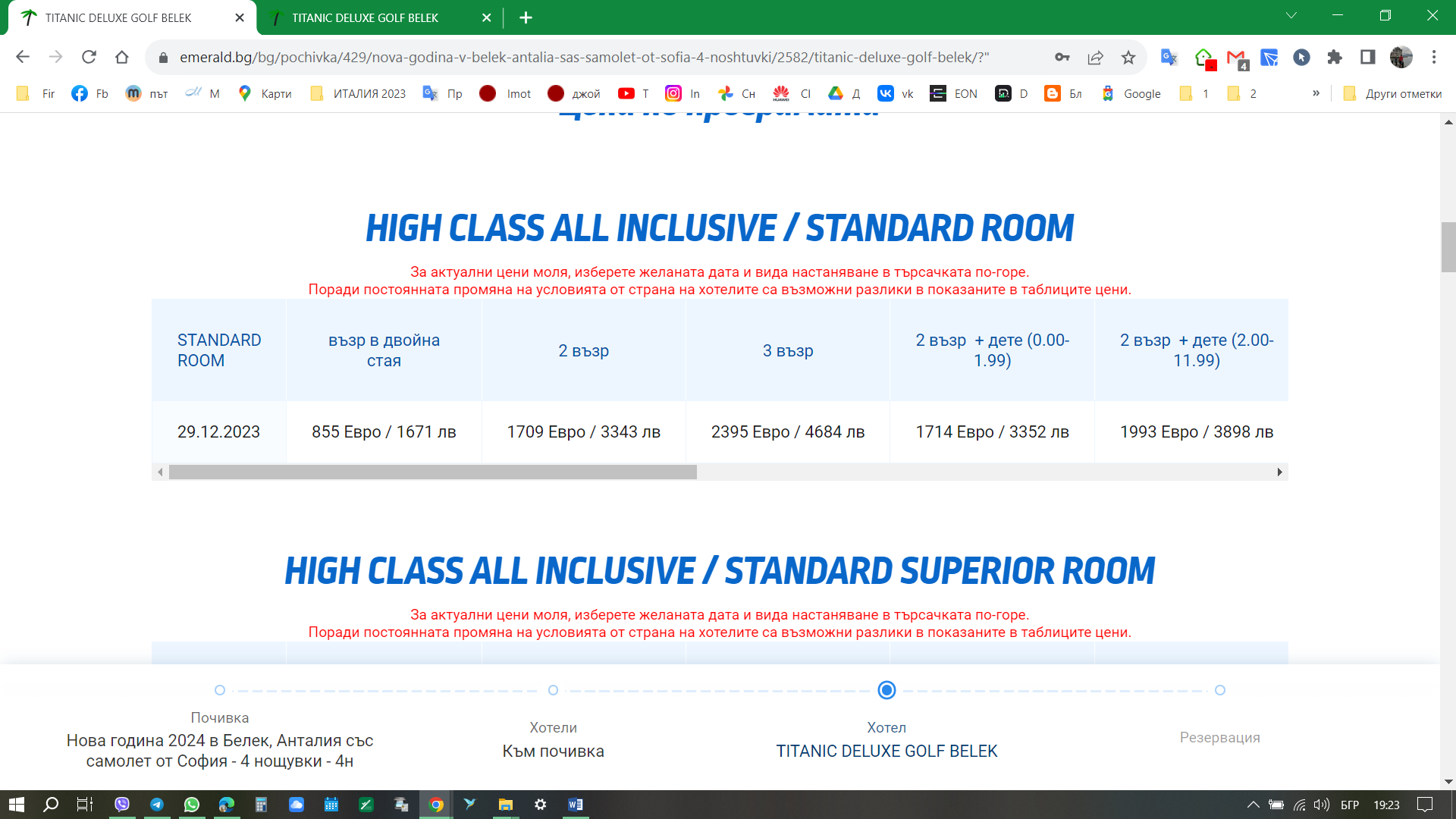Go to Към почивка link
The height and width of the screenshot is (819, 1456).
(x=553, y=751)
